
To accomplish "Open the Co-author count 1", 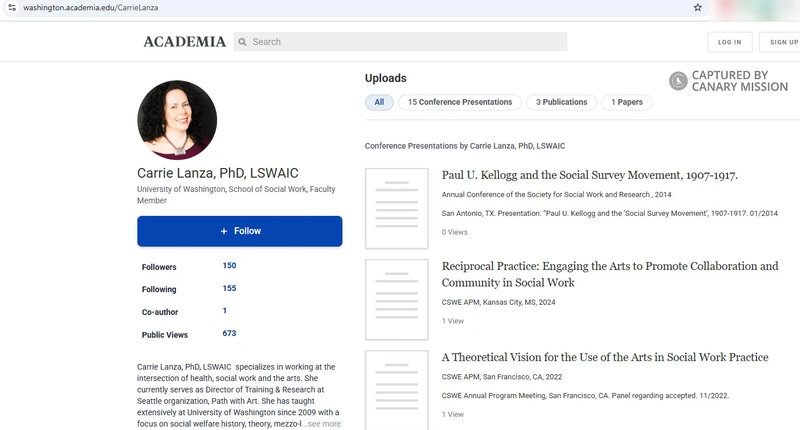I will pyautogui.click(x=224, y=311).
